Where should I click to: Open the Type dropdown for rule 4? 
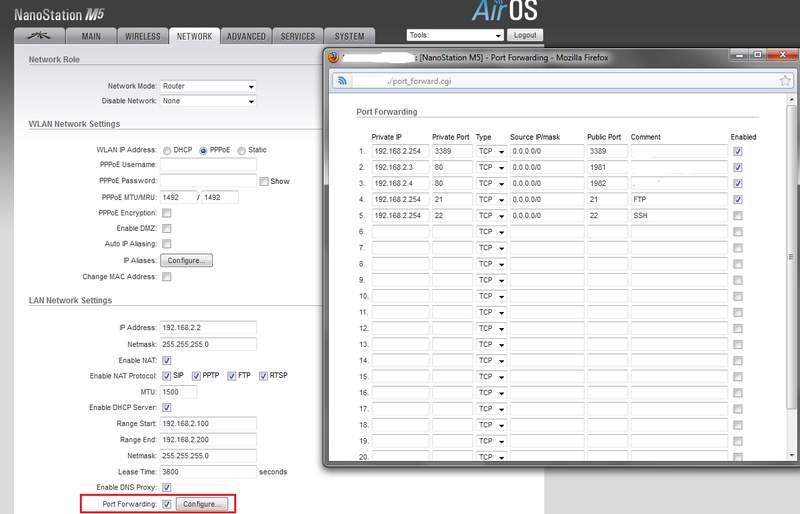(492, 200)
